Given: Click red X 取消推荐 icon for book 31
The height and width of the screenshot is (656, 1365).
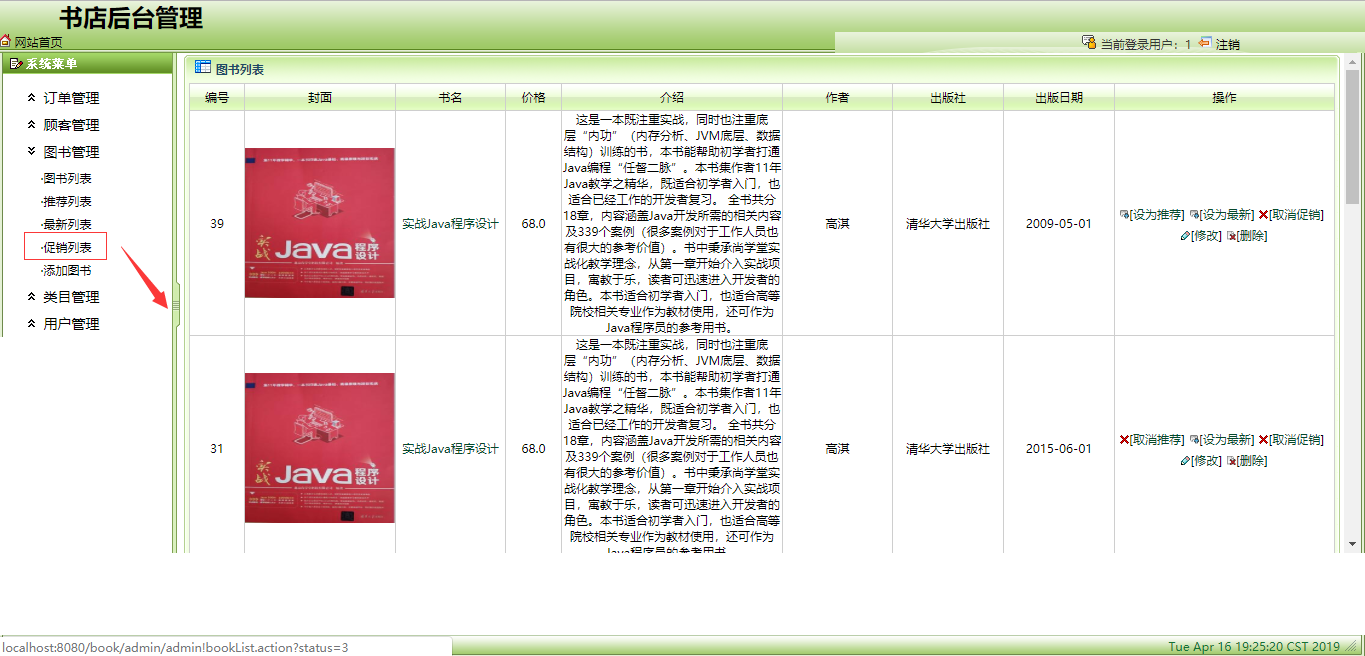Looking at the screenshot, I should (x=1124, y=440).
